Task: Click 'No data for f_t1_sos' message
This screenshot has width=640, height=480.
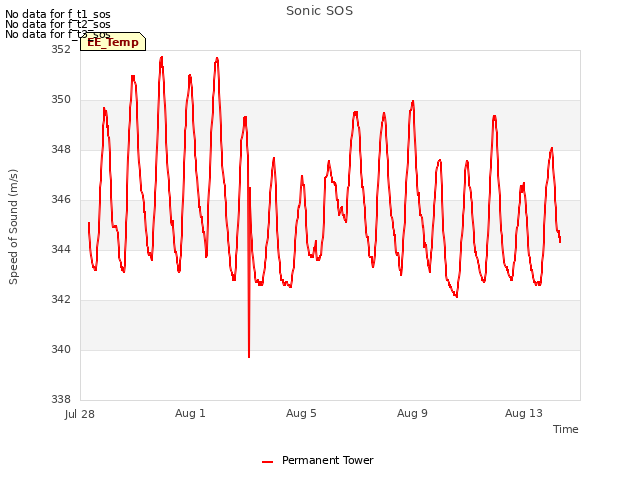Action: (58, 14)
